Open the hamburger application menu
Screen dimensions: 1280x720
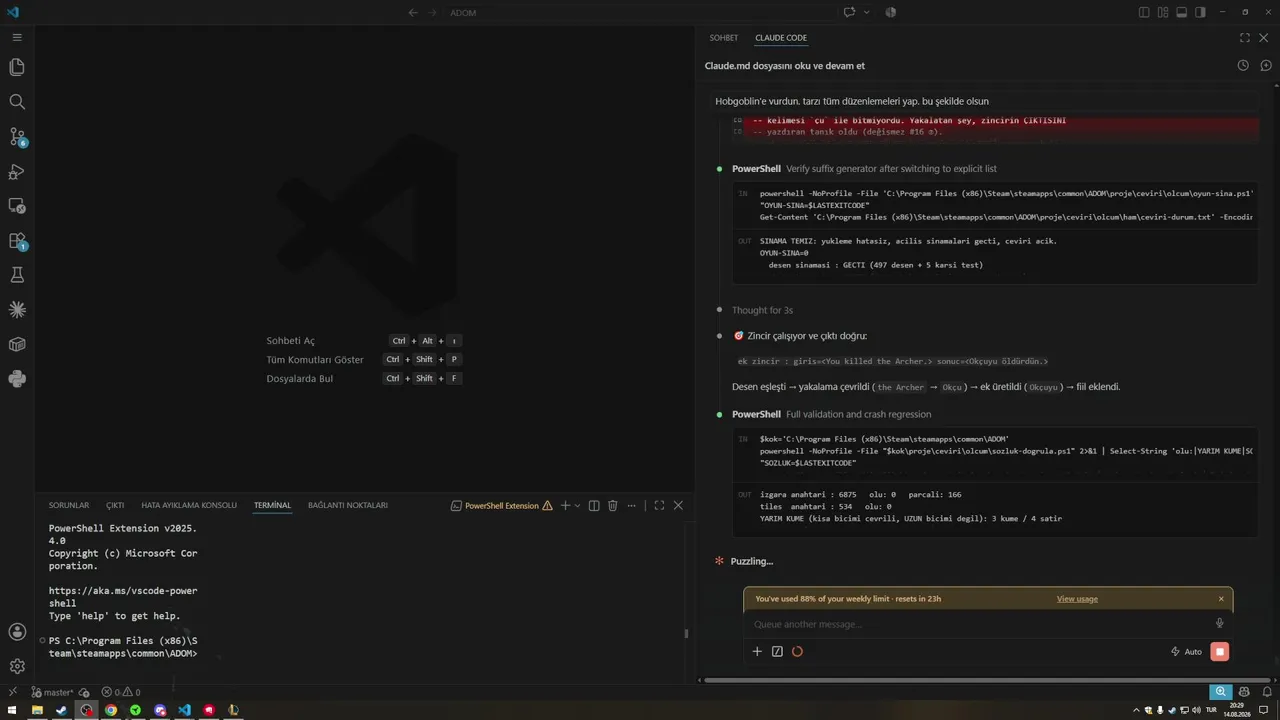[x=17, y=37]
